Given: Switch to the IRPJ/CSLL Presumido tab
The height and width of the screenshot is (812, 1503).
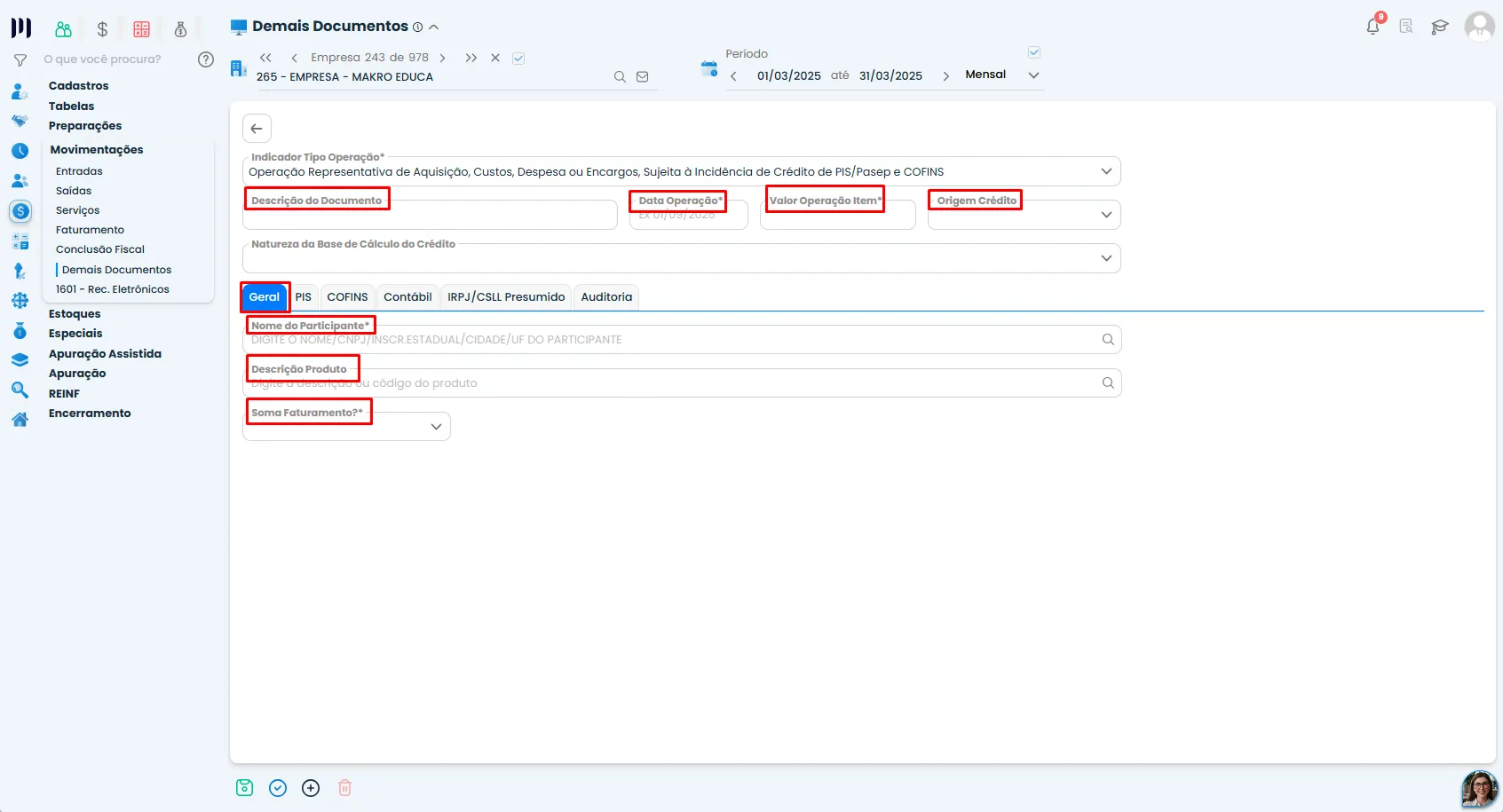Looking at the screenshot, I should 506,297.
